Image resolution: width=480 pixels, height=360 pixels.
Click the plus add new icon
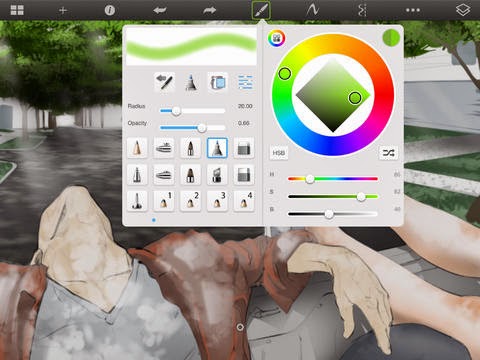coord(63,10)
